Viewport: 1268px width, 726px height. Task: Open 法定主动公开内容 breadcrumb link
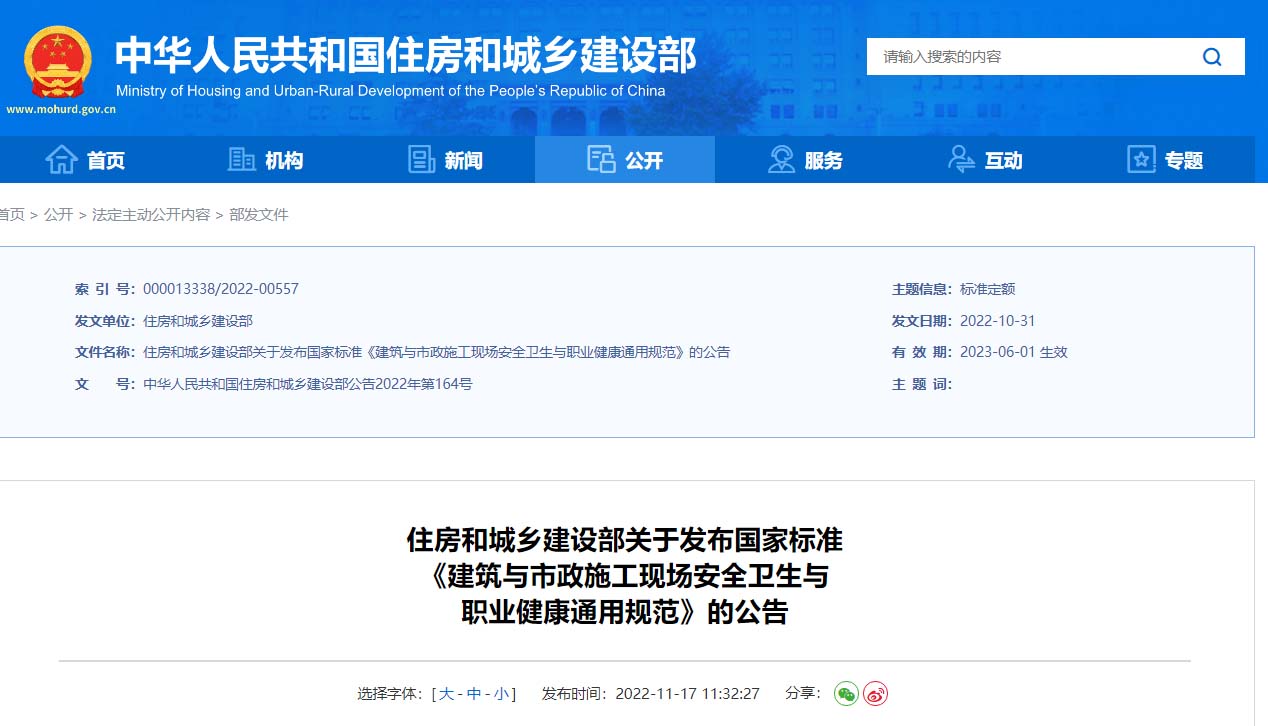tap(151, 215)
